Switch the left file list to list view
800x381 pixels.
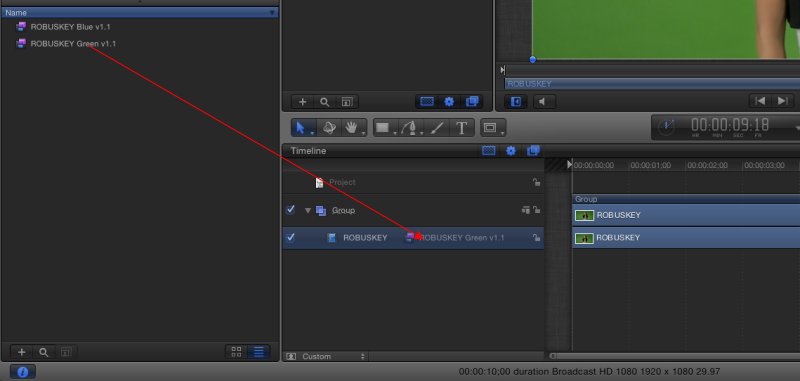259,351
